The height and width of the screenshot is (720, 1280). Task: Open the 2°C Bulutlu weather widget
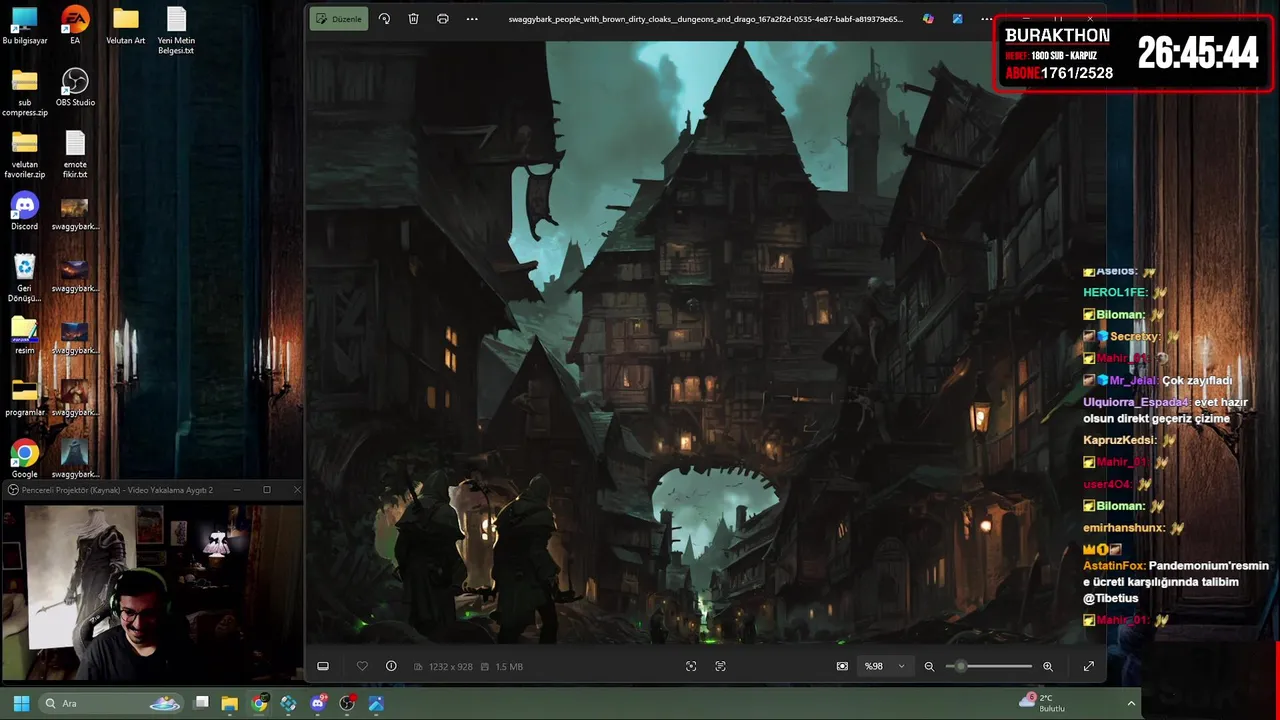[x=1042, y=703]
